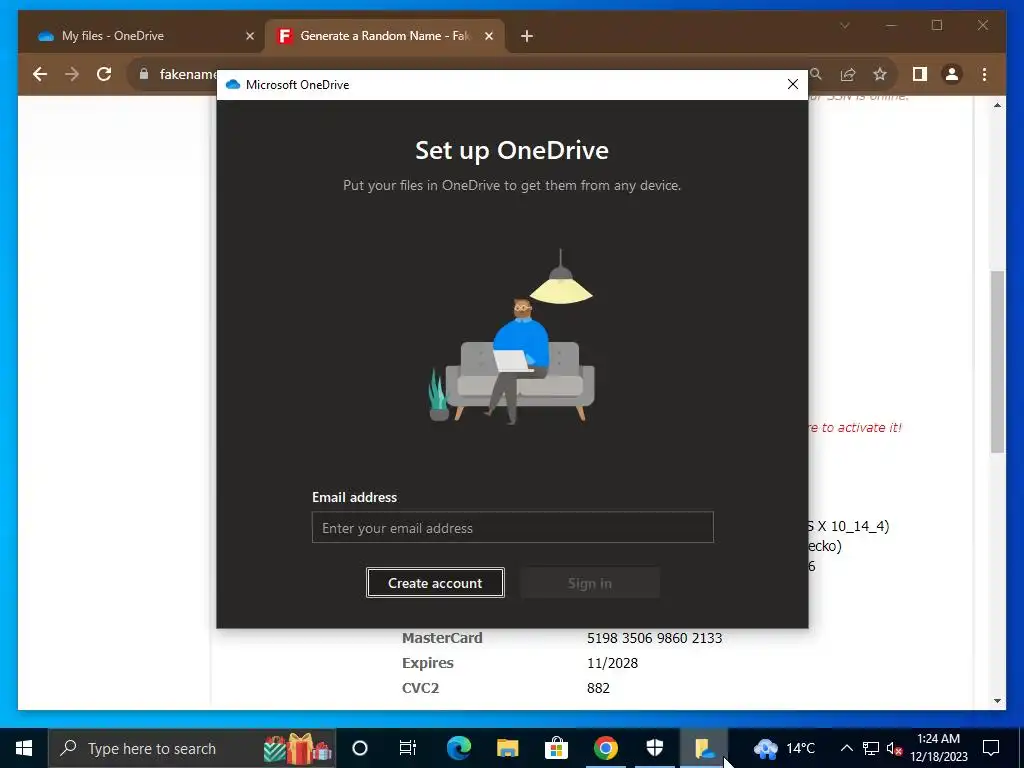Screen dimensions: 1024x768
Task: Switch to Google Chrome on taskbar
Action: [605, 748]
